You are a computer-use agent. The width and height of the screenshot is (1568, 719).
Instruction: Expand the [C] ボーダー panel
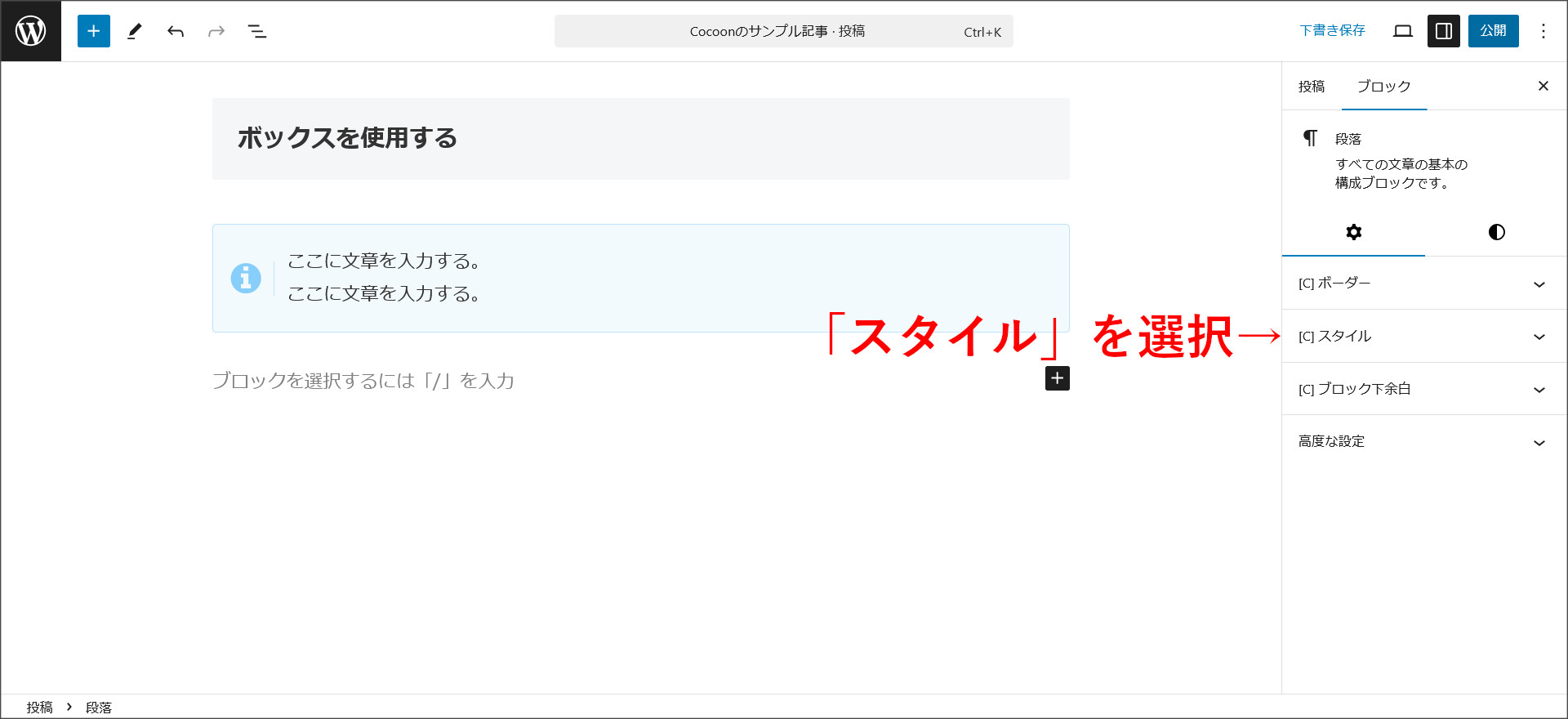1423,284
